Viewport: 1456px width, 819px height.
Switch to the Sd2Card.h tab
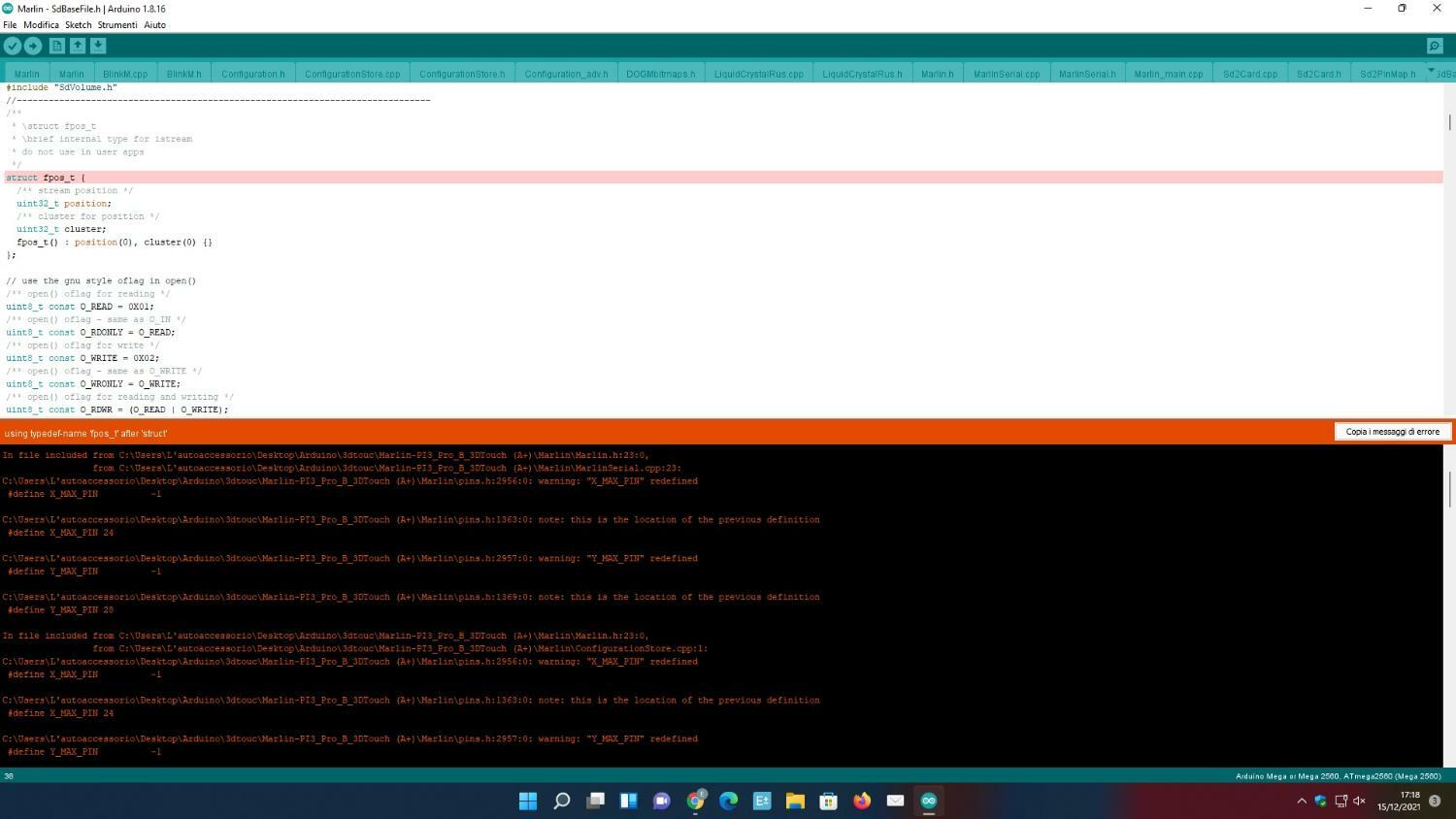(x=1318, y=74)
